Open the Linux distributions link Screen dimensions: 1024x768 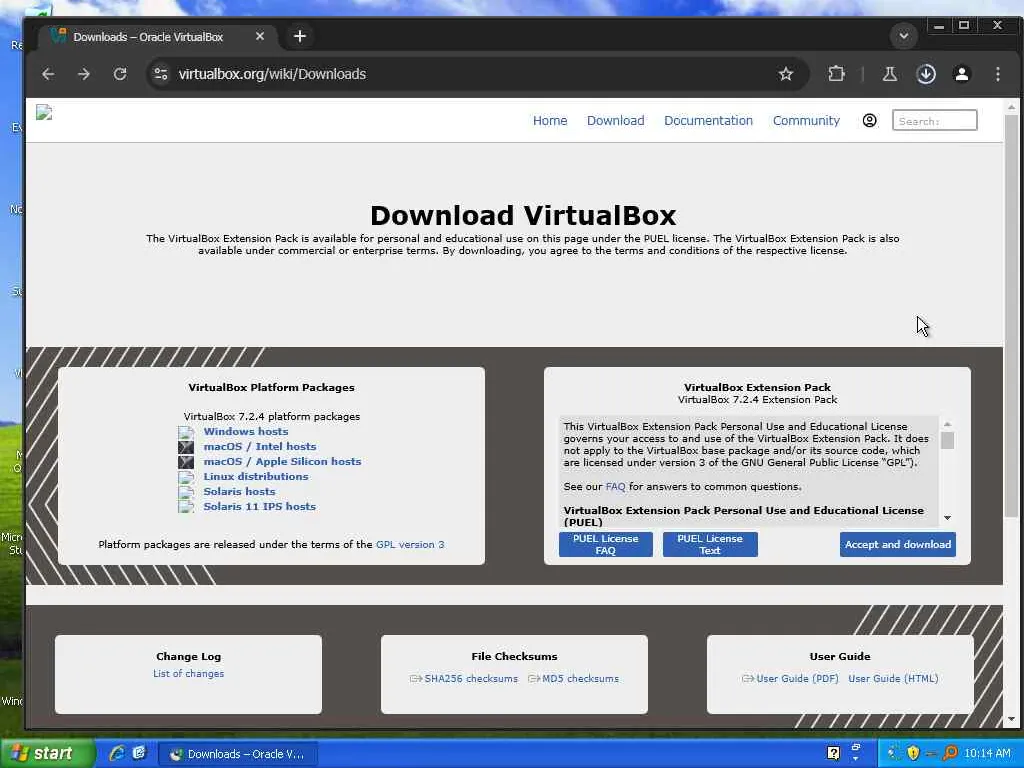(x=256, y=477)
